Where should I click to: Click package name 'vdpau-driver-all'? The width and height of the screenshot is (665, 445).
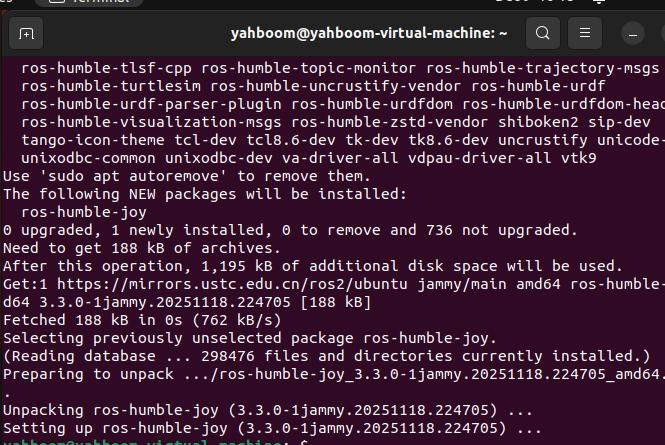click(479, 158)
